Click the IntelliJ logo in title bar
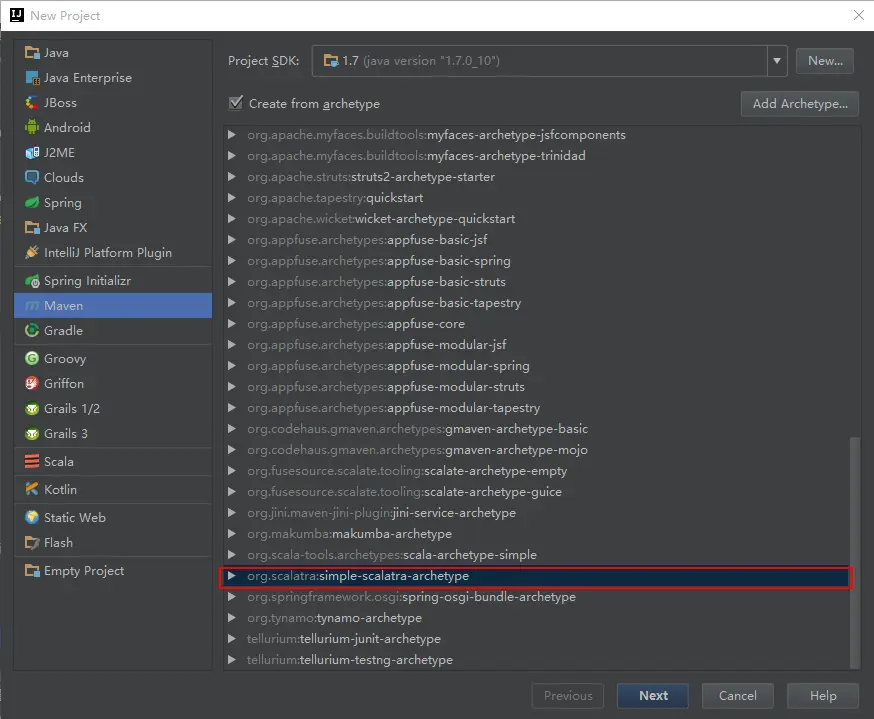This screenshot has width=874, height=719. [17, 15]
